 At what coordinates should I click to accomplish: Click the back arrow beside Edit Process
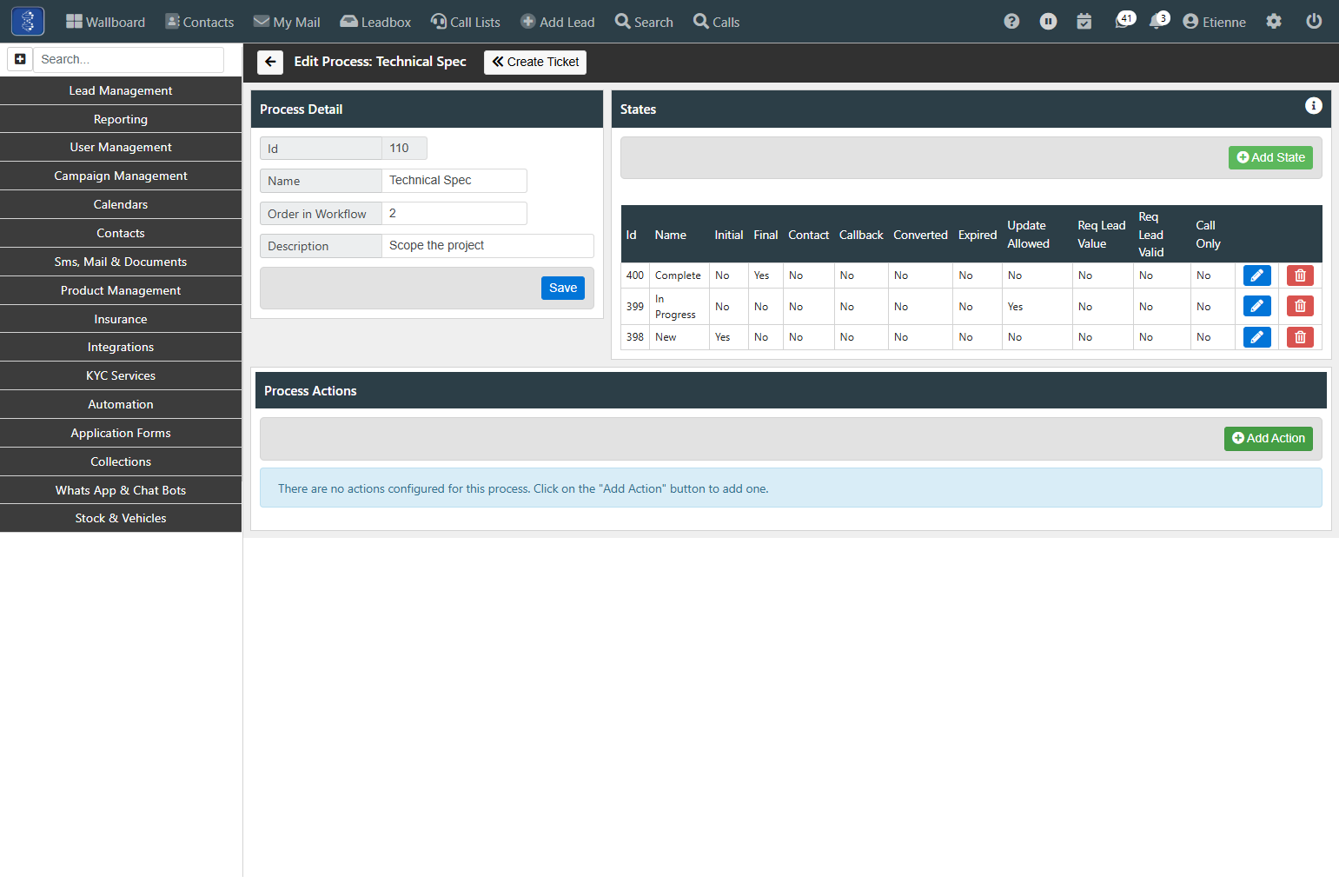(270, 62)
